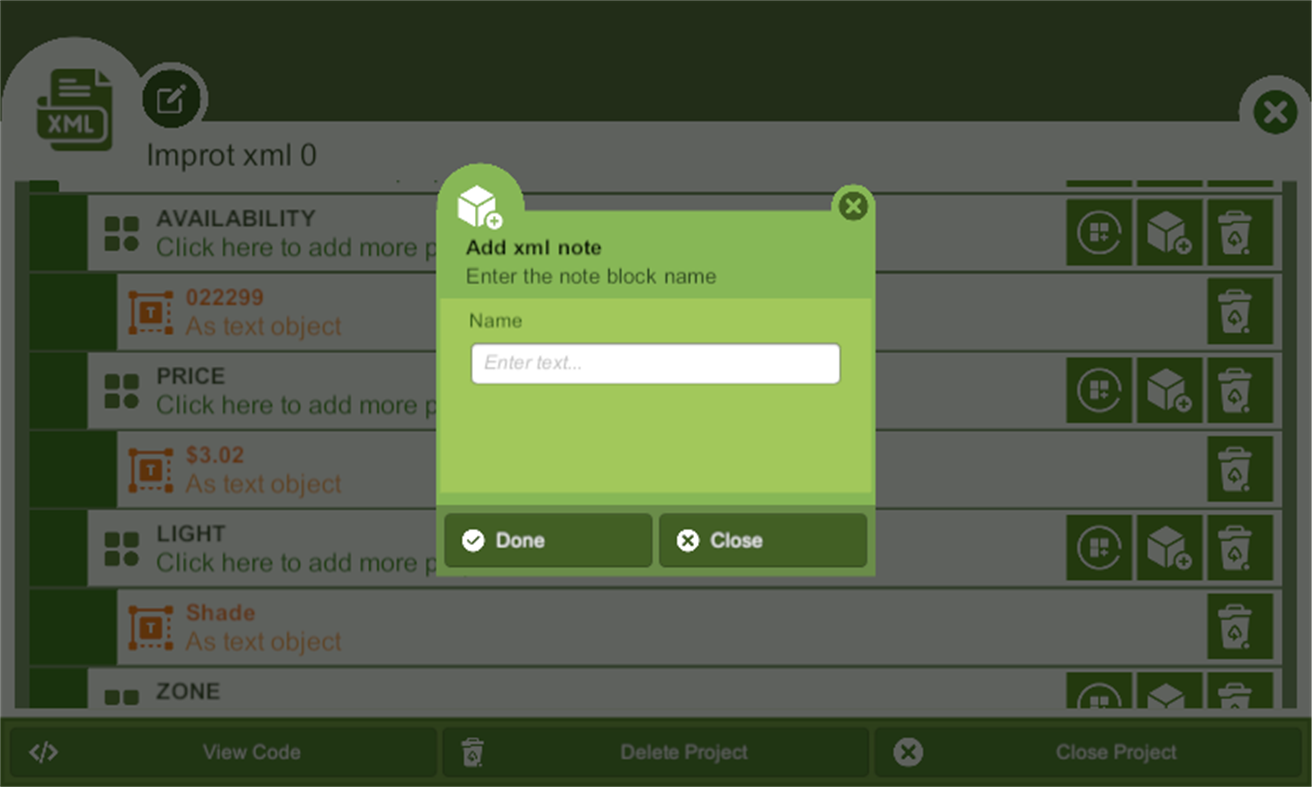Screen dimensions: 1312x787
Task: Dismiss the Add xml note dialog with its X
Action: (x=853, y=207)
